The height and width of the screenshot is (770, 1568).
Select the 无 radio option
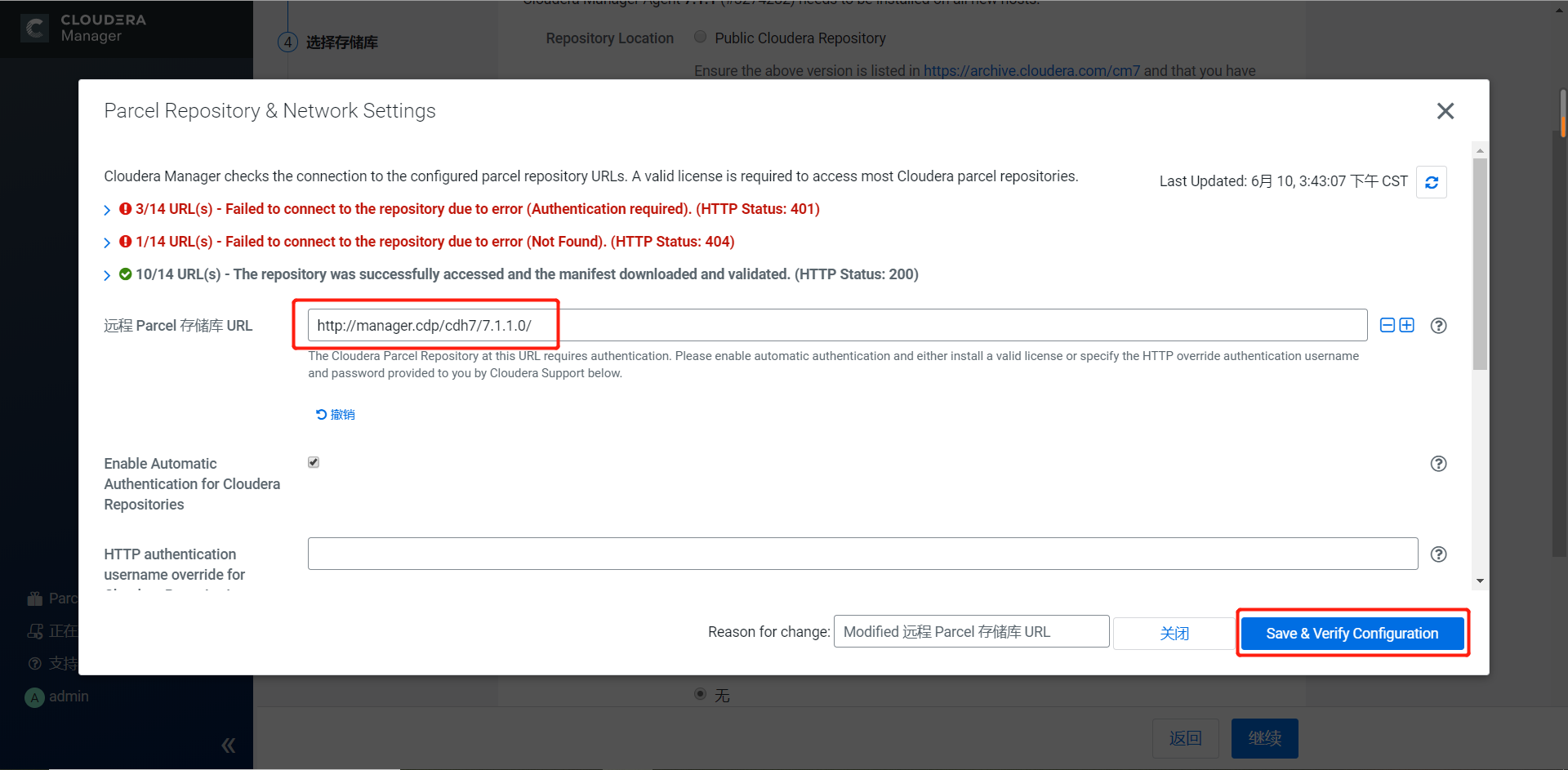700,694
